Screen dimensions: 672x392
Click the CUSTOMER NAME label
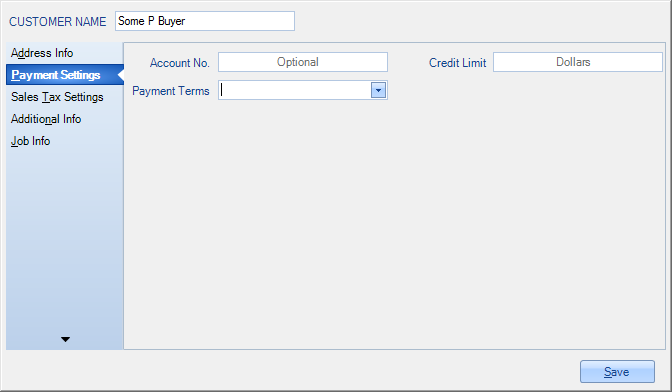tap(57, 22)
